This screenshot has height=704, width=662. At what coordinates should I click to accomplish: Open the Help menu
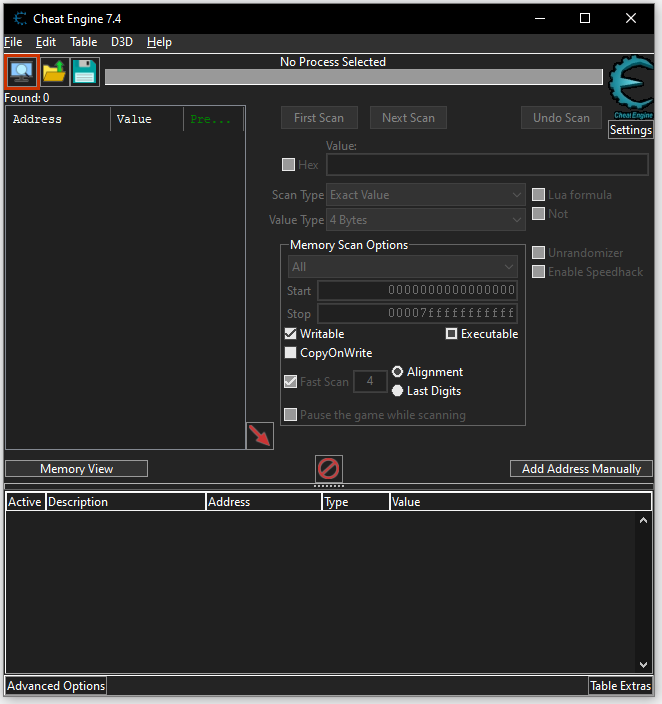pyautogui.click(x=159, y=42)
